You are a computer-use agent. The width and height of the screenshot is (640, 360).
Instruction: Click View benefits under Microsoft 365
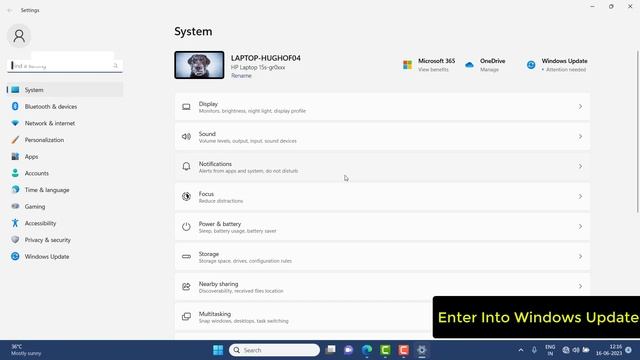[x=433, y=70]
